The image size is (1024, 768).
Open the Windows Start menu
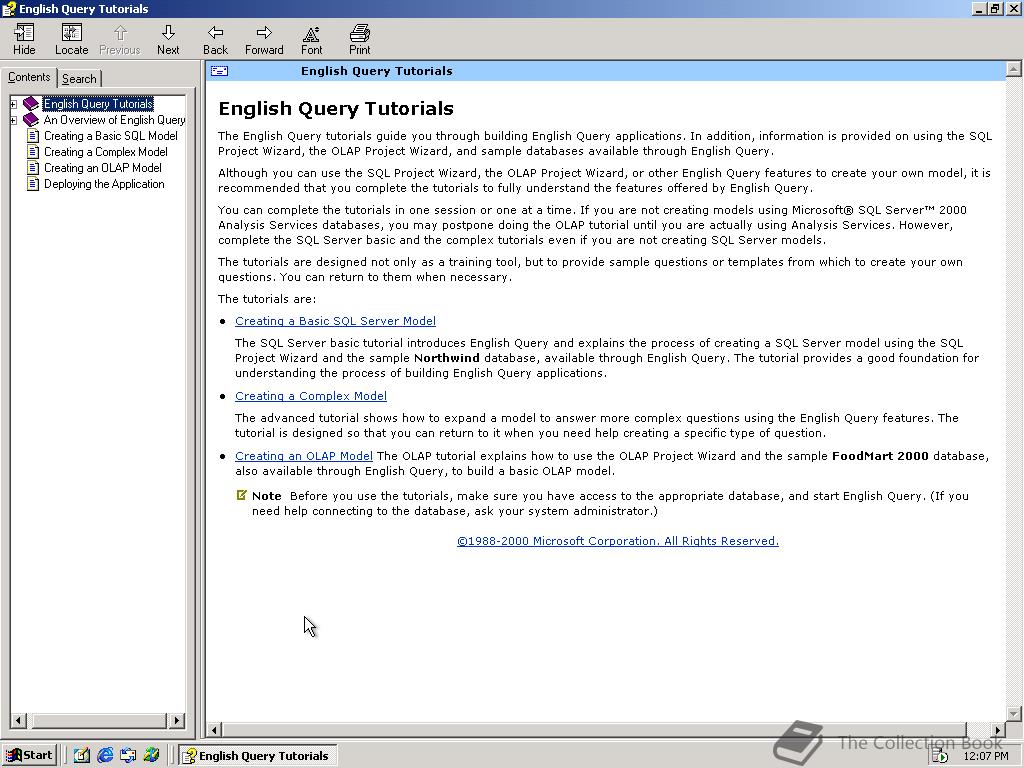(x=29, y=756)
